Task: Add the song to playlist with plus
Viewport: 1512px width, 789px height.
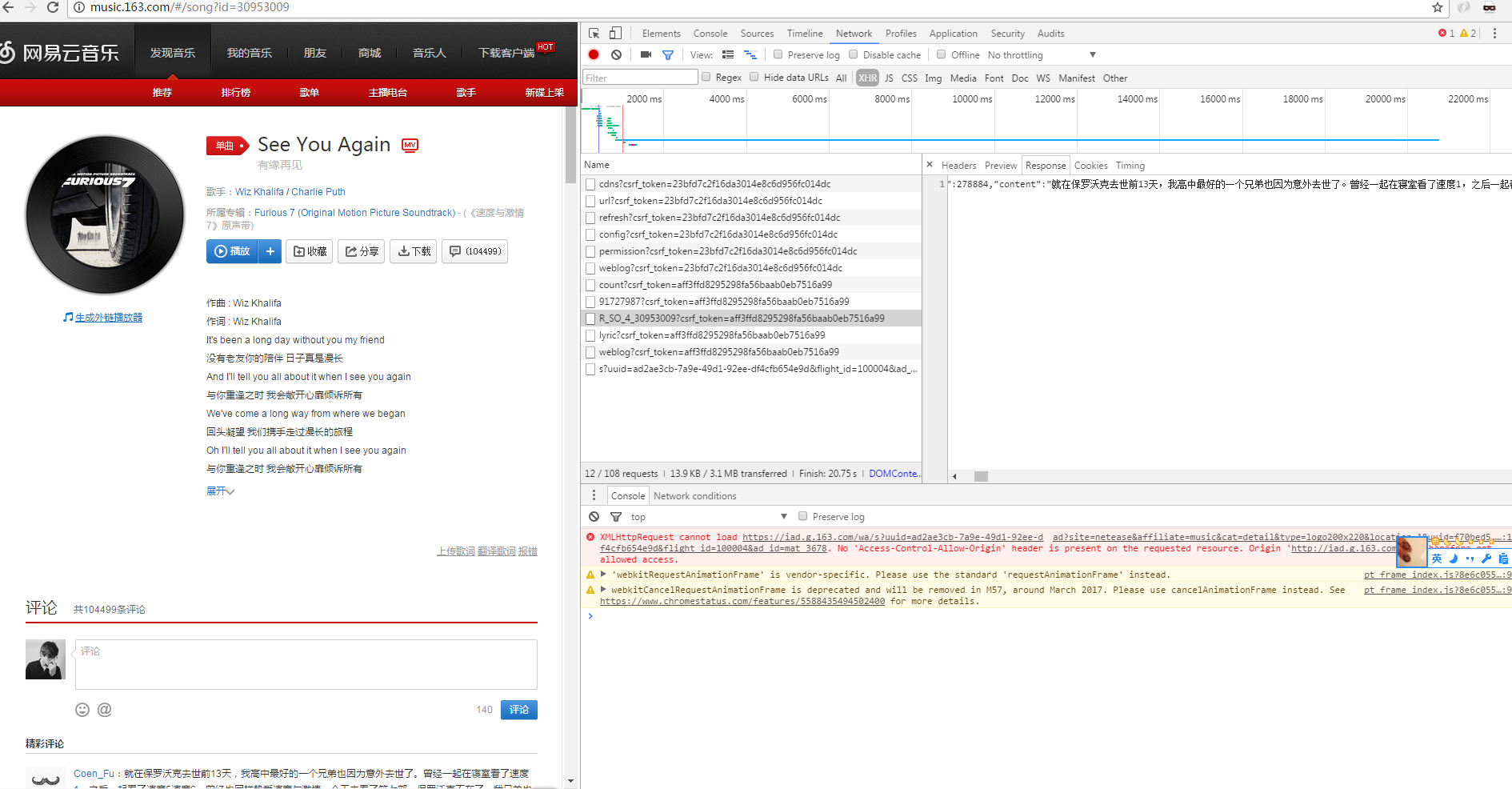Action: click(270, 251)
